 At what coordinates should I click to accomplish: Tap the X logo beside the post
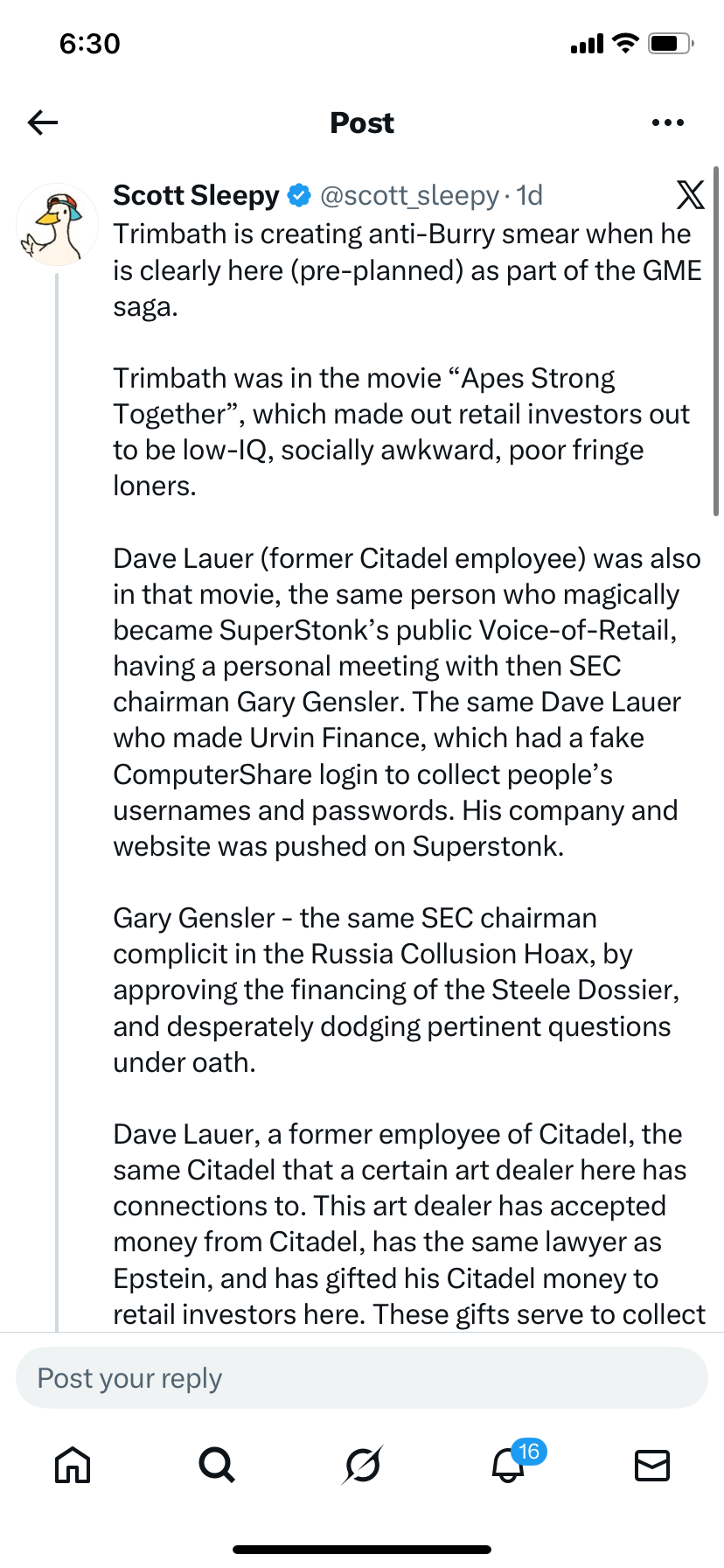coord(690,195)
